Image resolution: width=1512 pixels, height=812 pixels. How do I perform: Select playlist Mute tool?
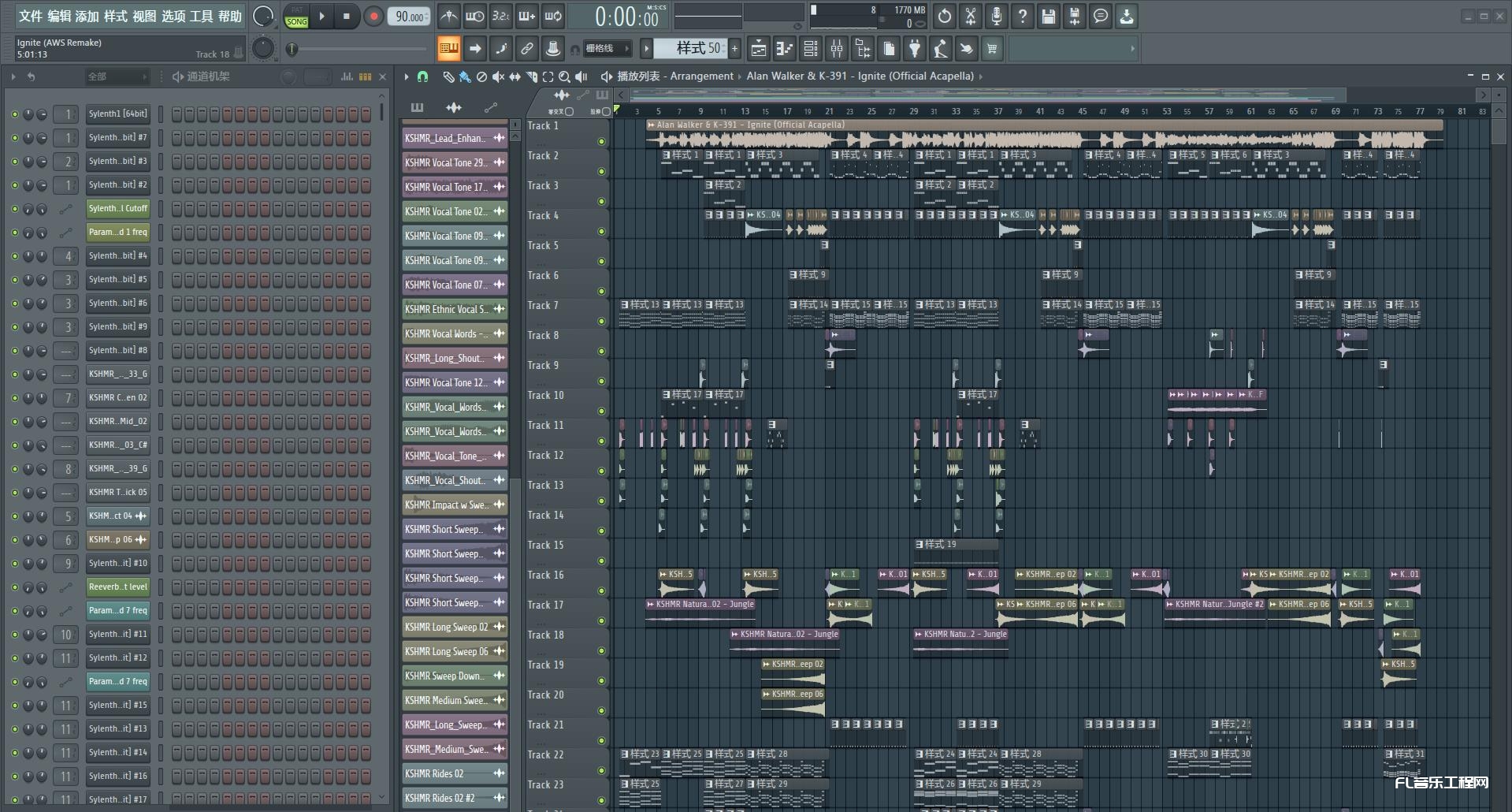(x=498, y=76)
